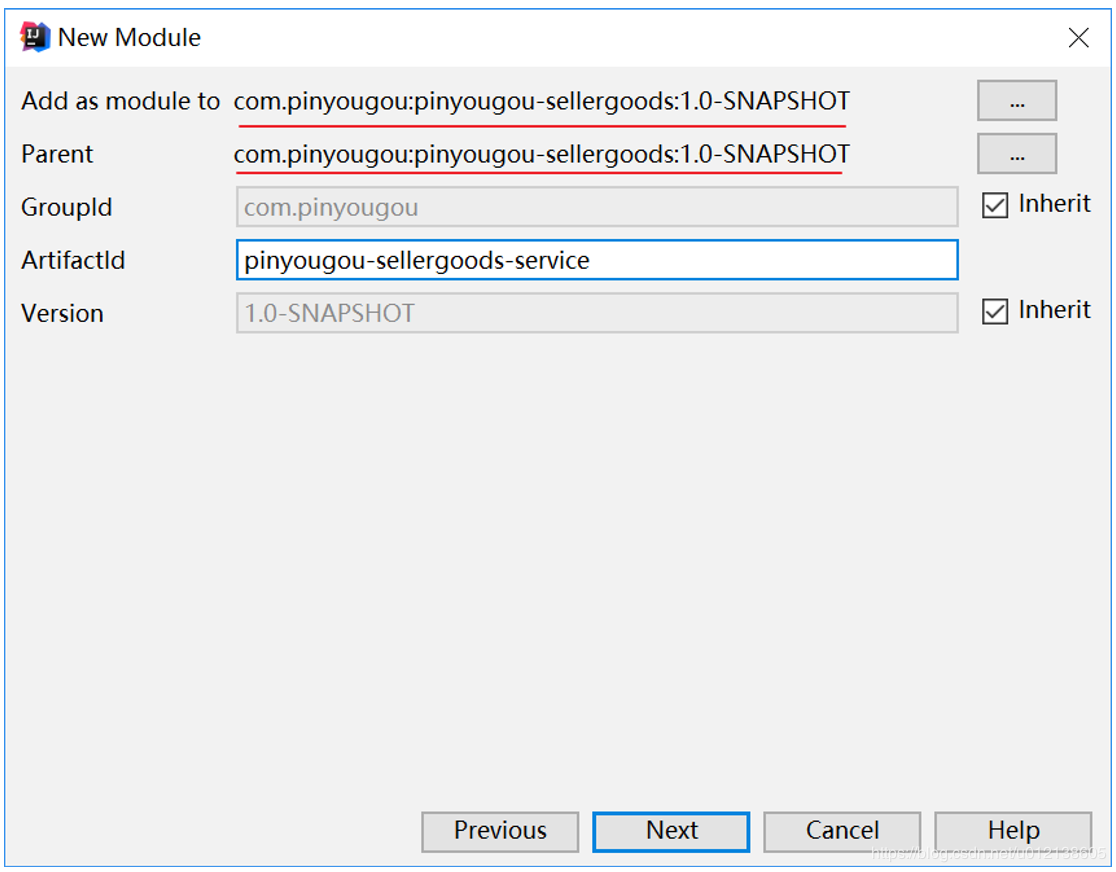Click the disabled GroupId field

(x=596, y=207)
